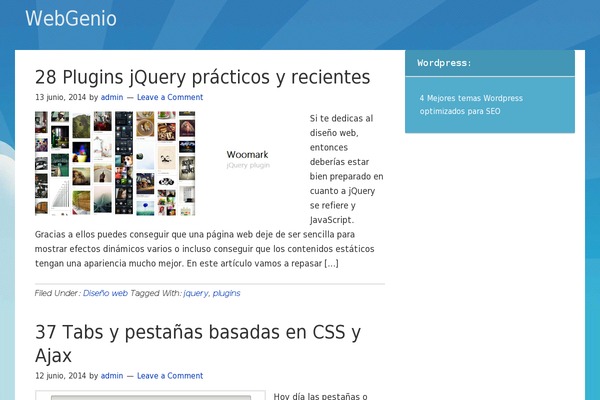The width and height of the screenshot is (600, 400).
Task: Click the "Hoy día las pestañas" excerpt text
Action: [320, 396]
